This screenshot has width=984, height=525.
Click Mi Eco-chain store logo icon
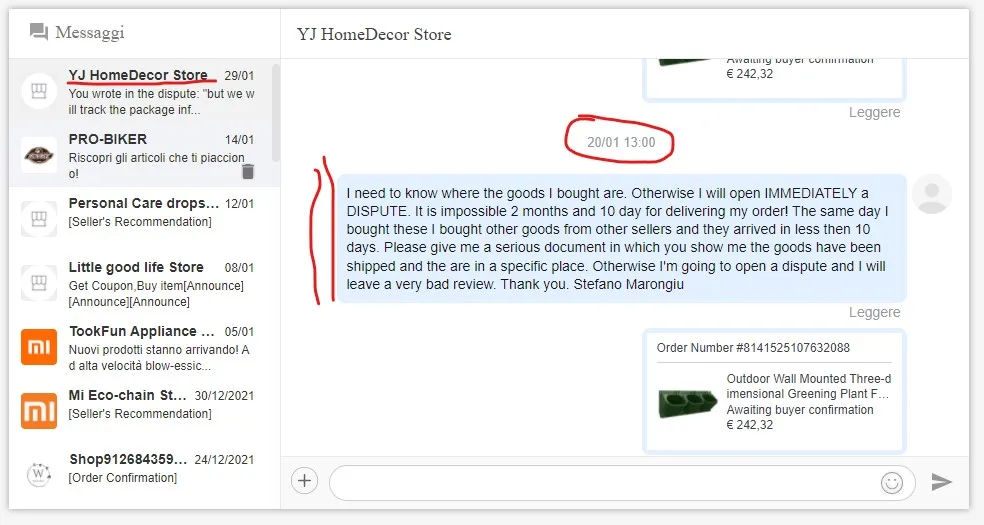pos(39,411)
